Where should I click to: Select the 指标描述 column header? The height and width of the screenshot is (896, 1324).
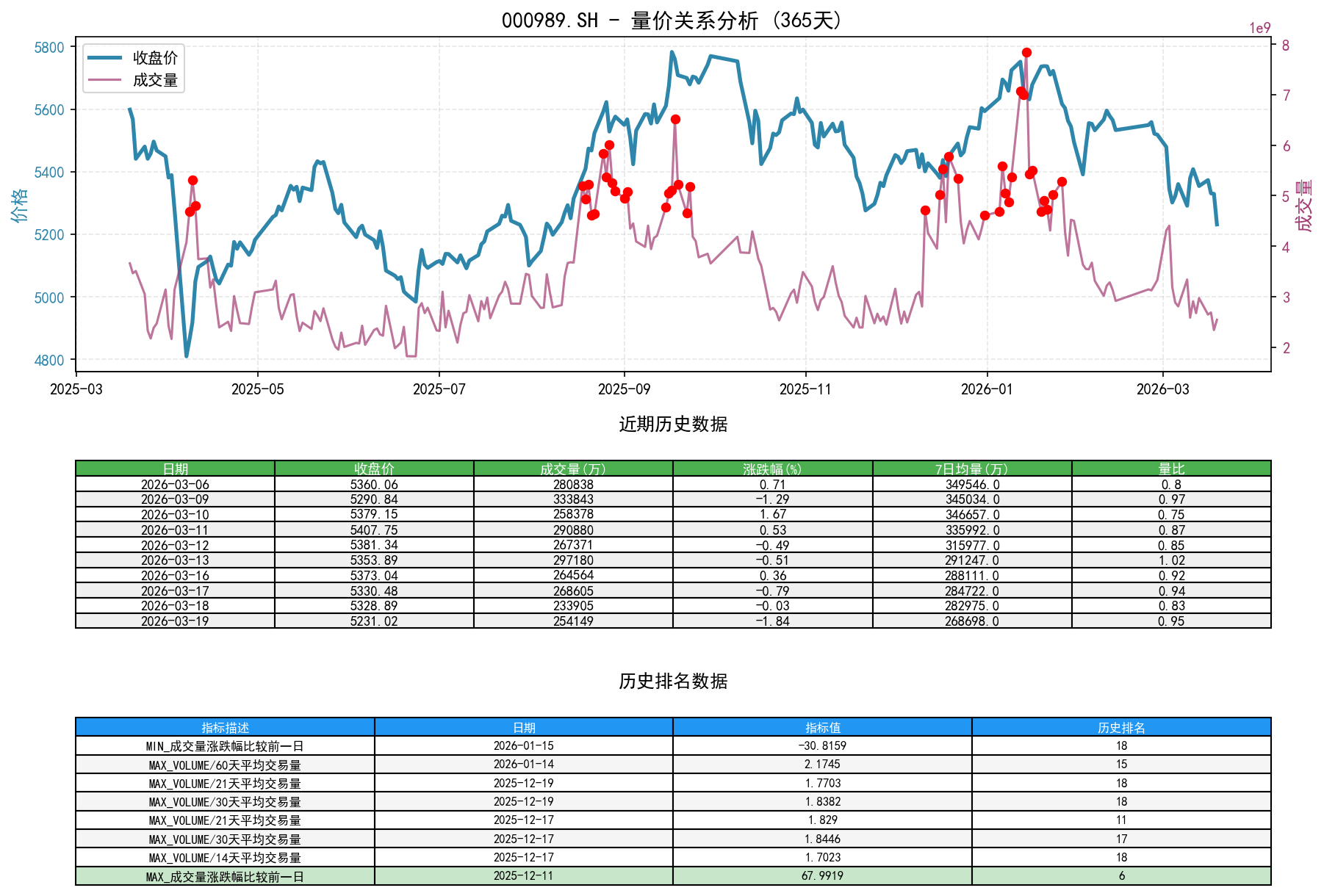coord(224,726)
